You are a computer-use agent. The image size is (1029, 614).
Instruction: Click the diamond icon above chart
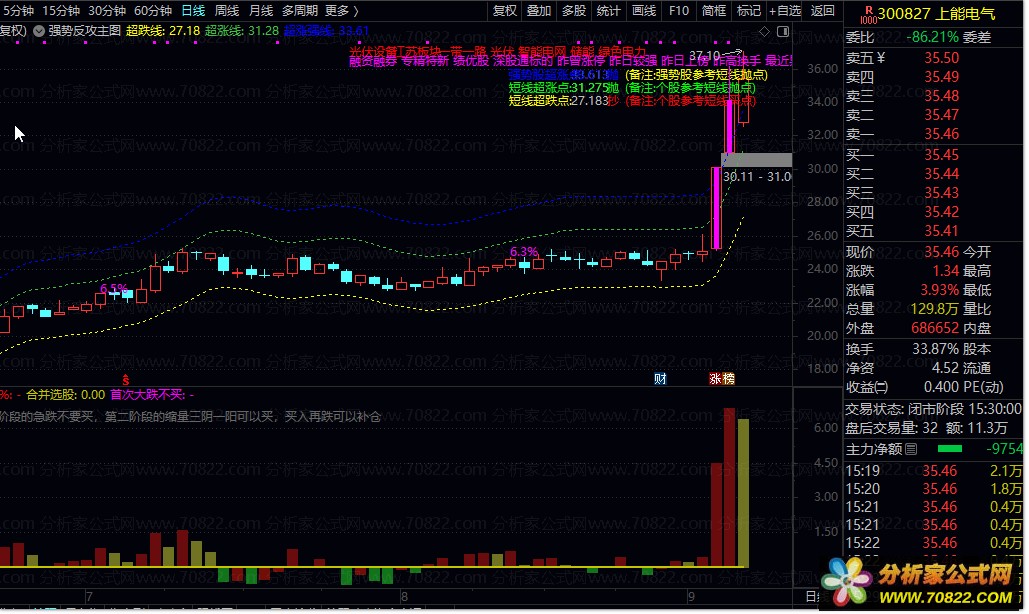click(x=765, y=31)
